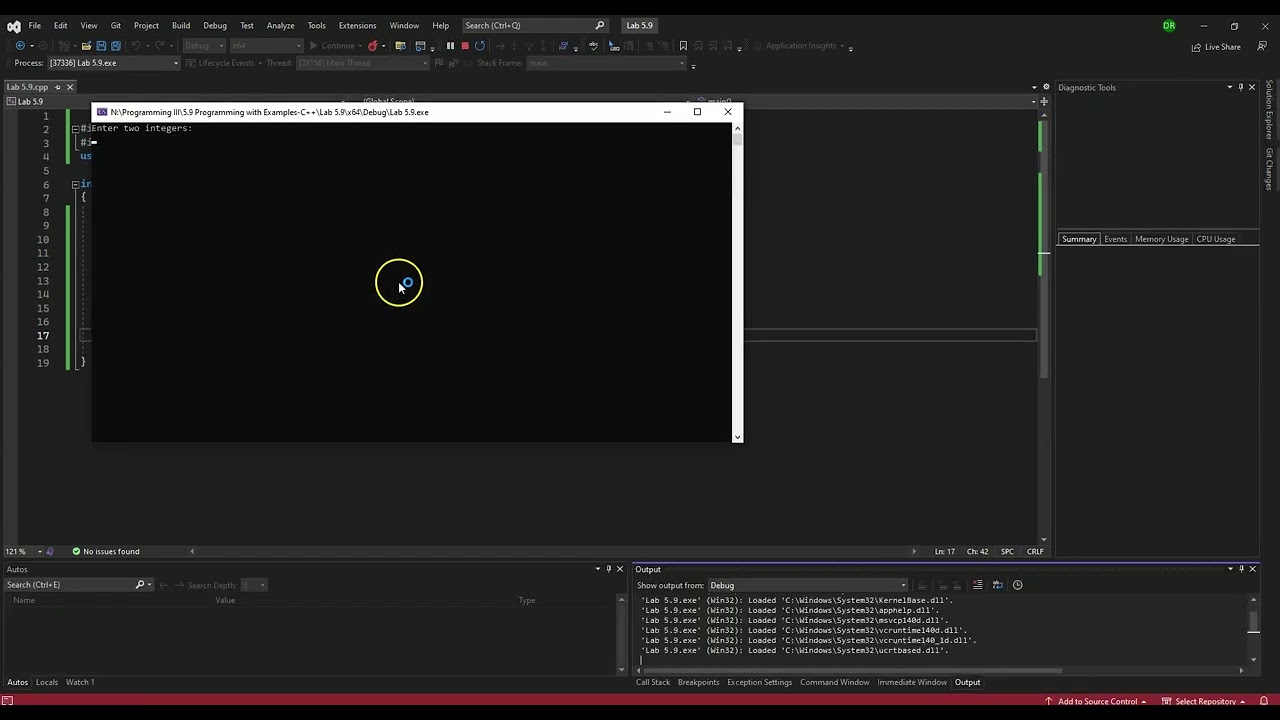Click the Autos search magnifier icon
This screenshot has width=1280, height=720.
point(140,585)
